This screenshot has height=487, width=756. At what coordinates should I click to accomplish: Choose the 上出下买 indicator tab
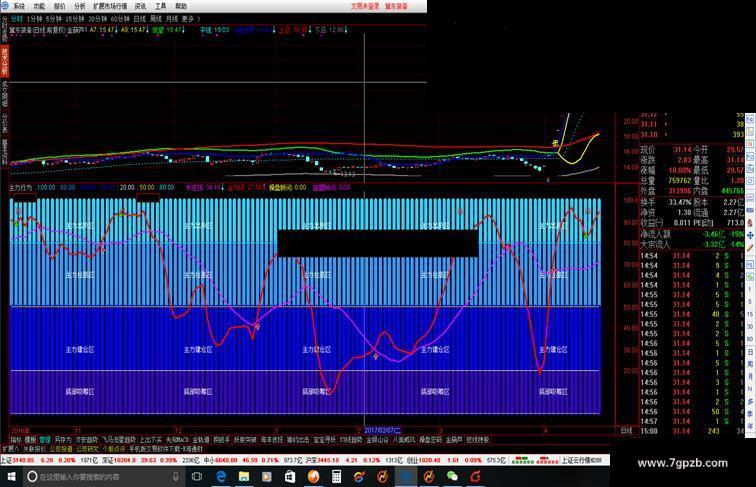pos(151,440)
